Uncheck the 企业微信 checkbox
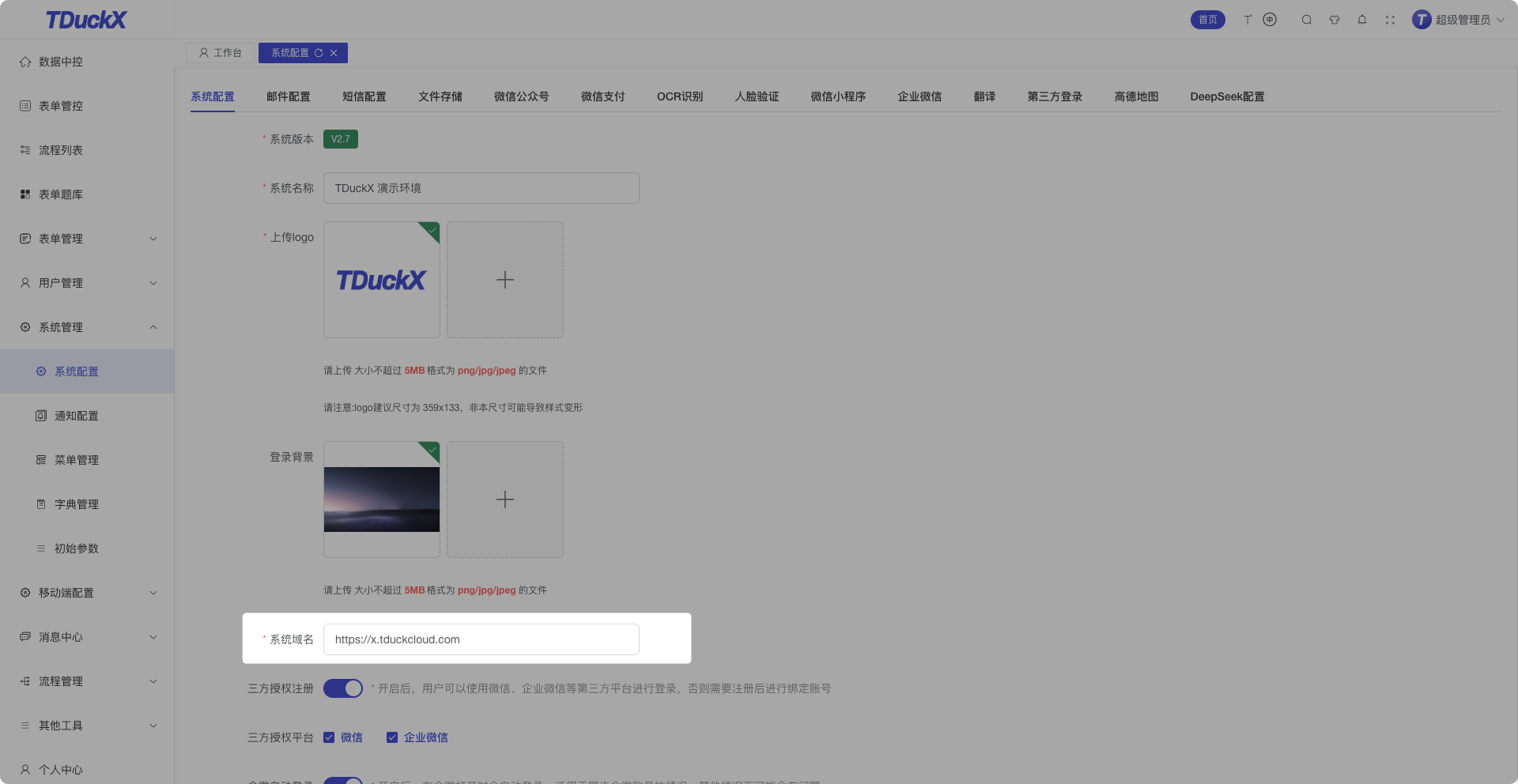The height and width of the screenshot is (784, 1518). click(x=392, y=737)
